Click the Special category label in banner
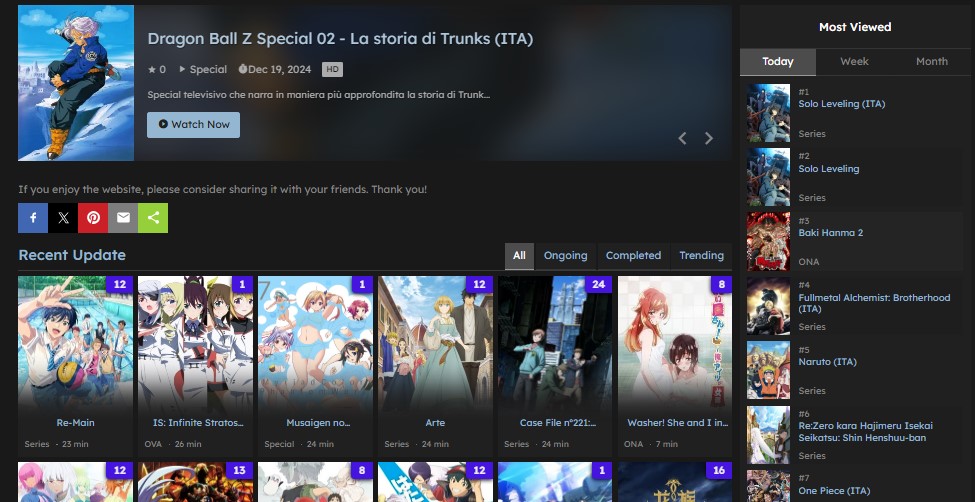The height and width of the screenshot is (502, 975). (x=208, y=70)
